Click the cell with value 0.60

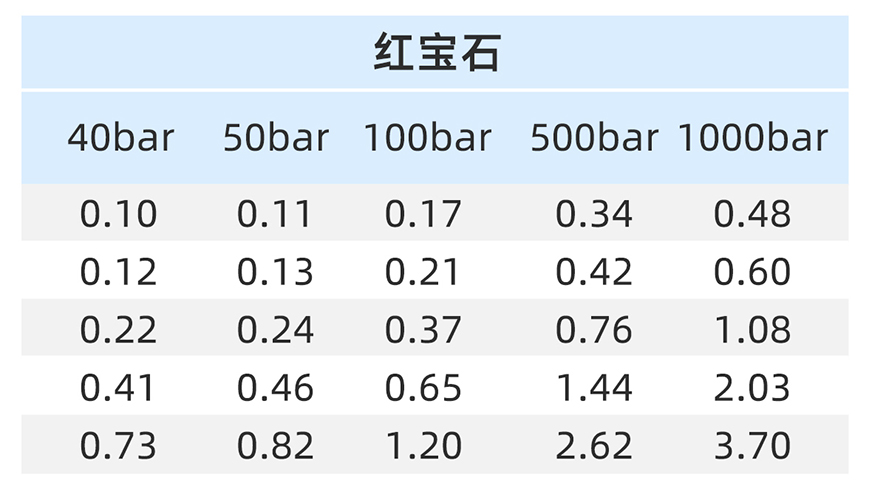point(752,272)
